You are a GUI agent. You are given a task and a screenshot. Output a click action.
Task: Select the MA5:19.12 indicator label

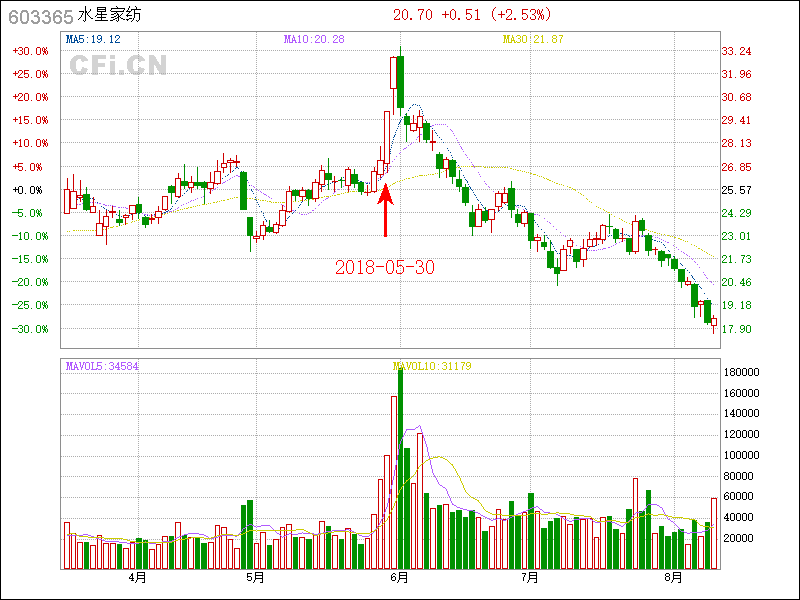[x=93, y=40]
